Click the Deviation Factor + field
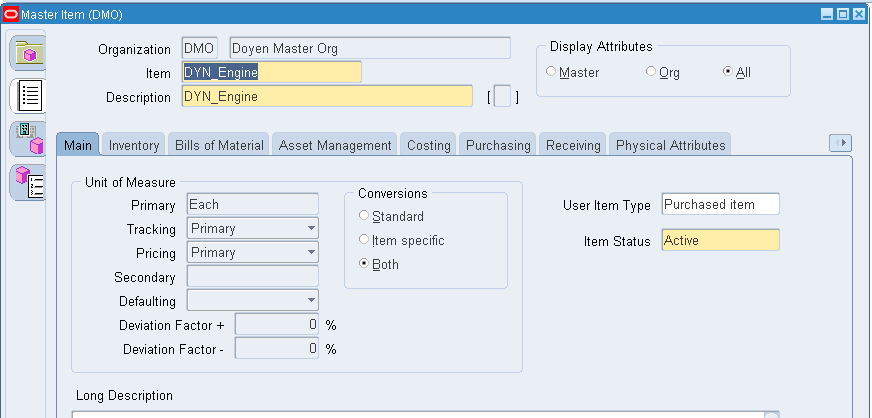 [277, 325]
